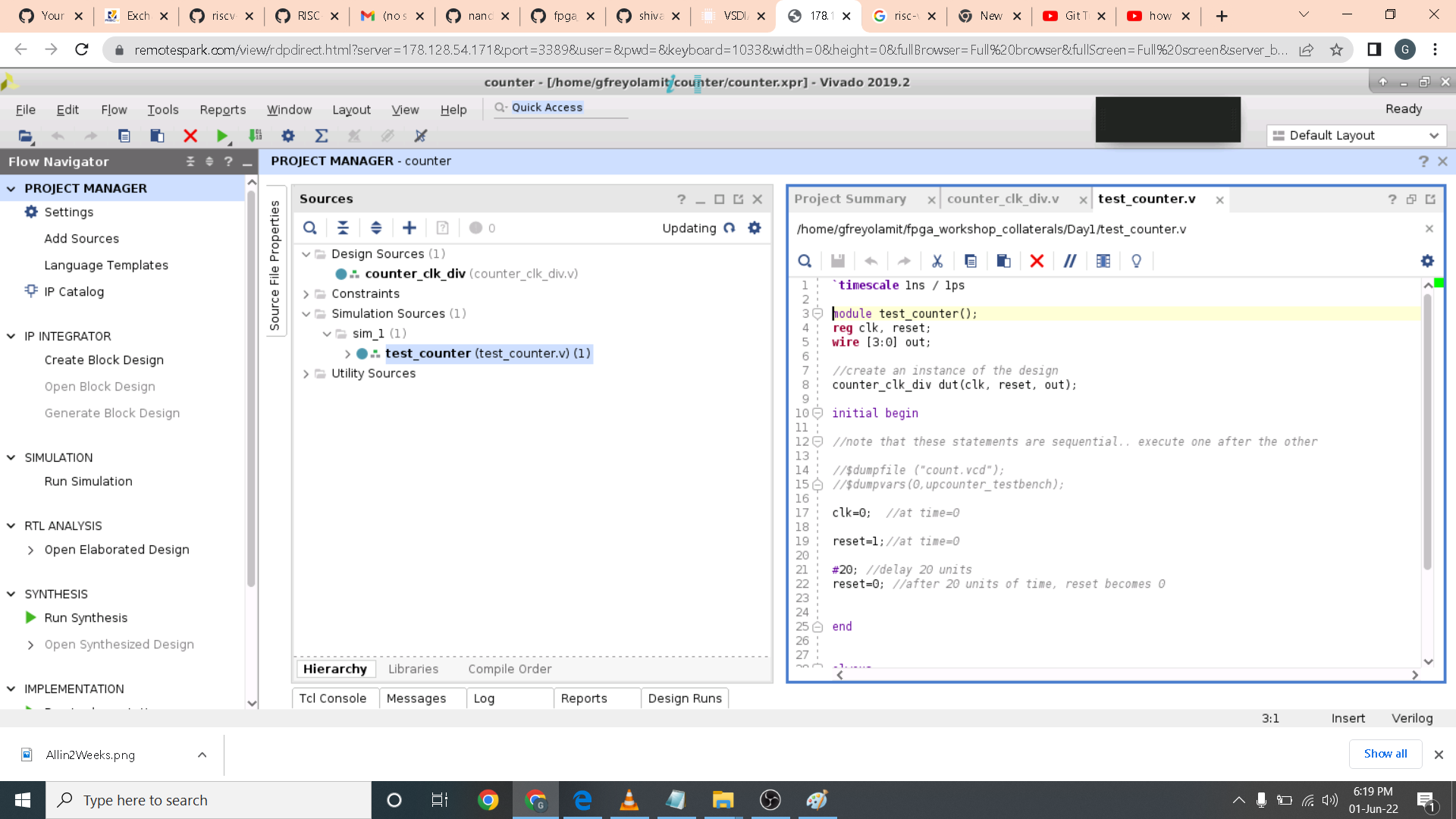The height and width of the screenshot is (819, 1456).
Task: Expand Open Elaborated Design item
Action: (x=30, y=550)
